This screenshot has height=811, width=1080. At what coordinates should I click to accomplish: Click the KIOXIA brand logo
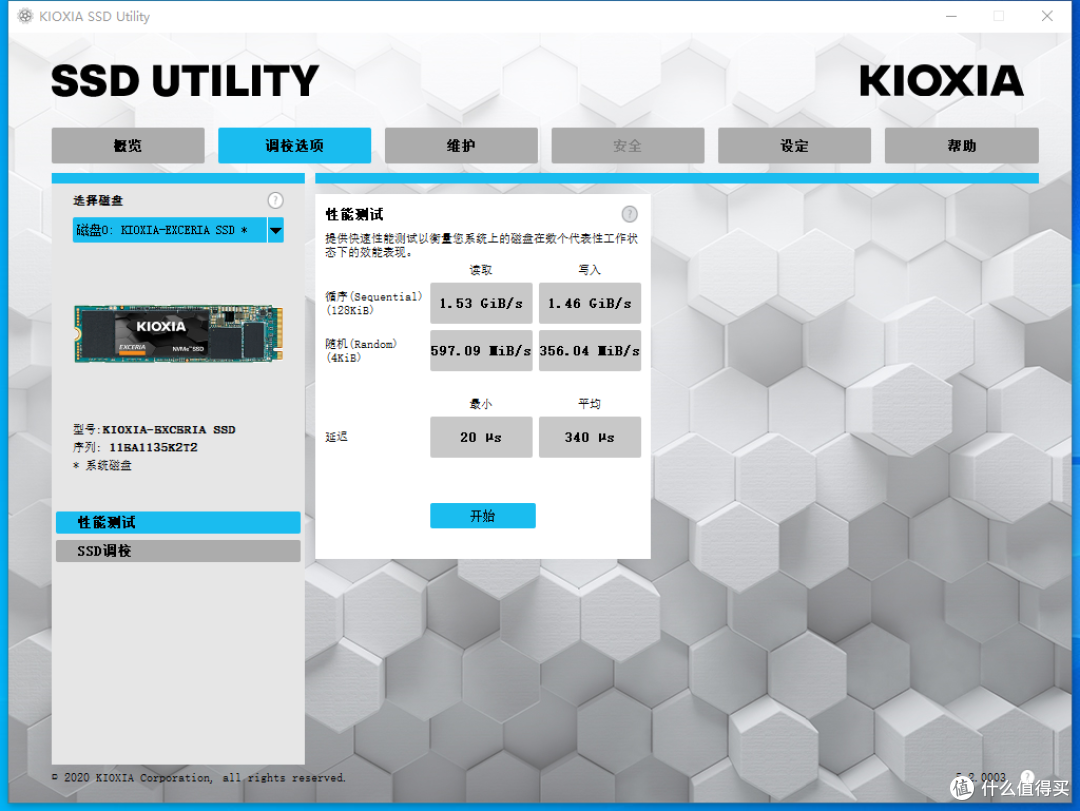click(x=941, y=82)
